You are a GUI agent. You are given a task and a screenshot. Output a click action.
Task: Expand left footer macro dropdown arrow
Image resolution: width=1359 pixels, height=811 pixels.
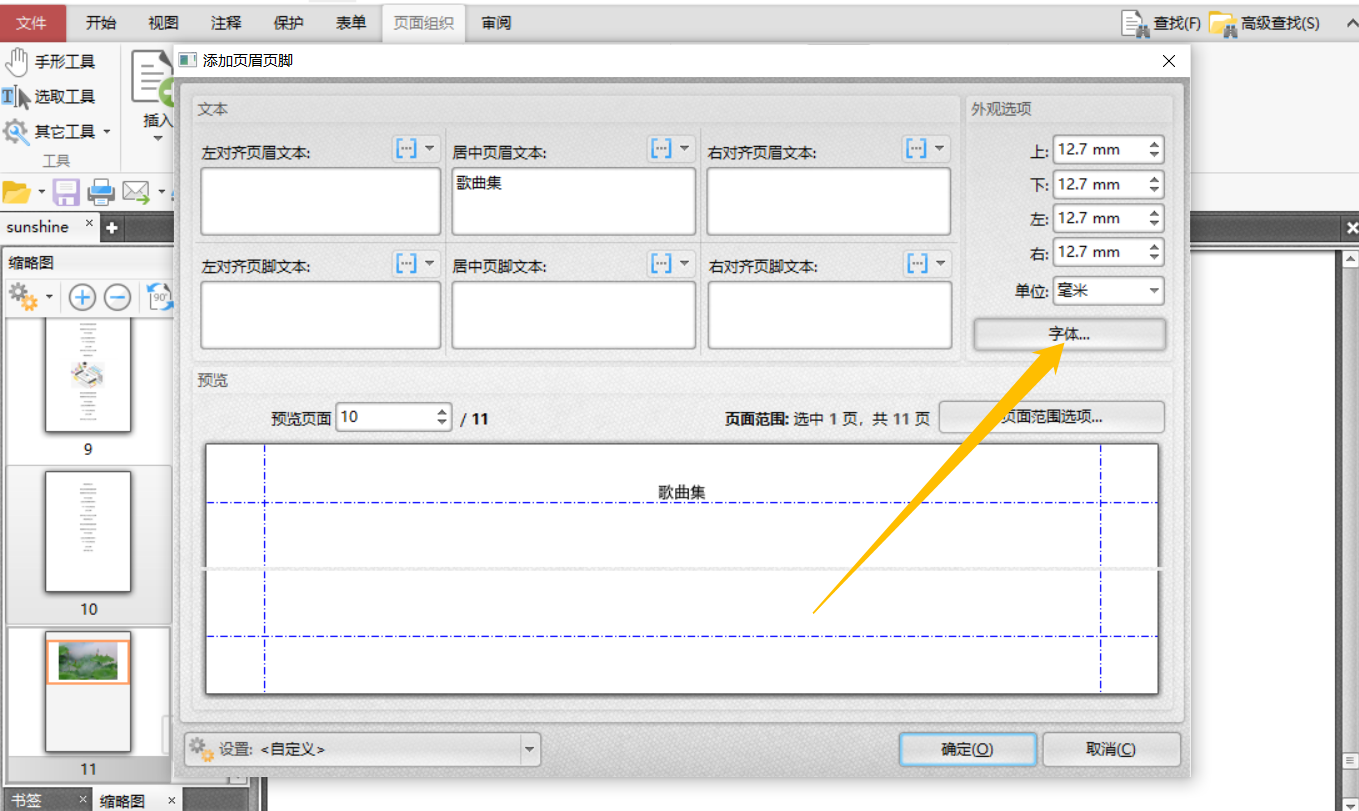pos(431,263)
